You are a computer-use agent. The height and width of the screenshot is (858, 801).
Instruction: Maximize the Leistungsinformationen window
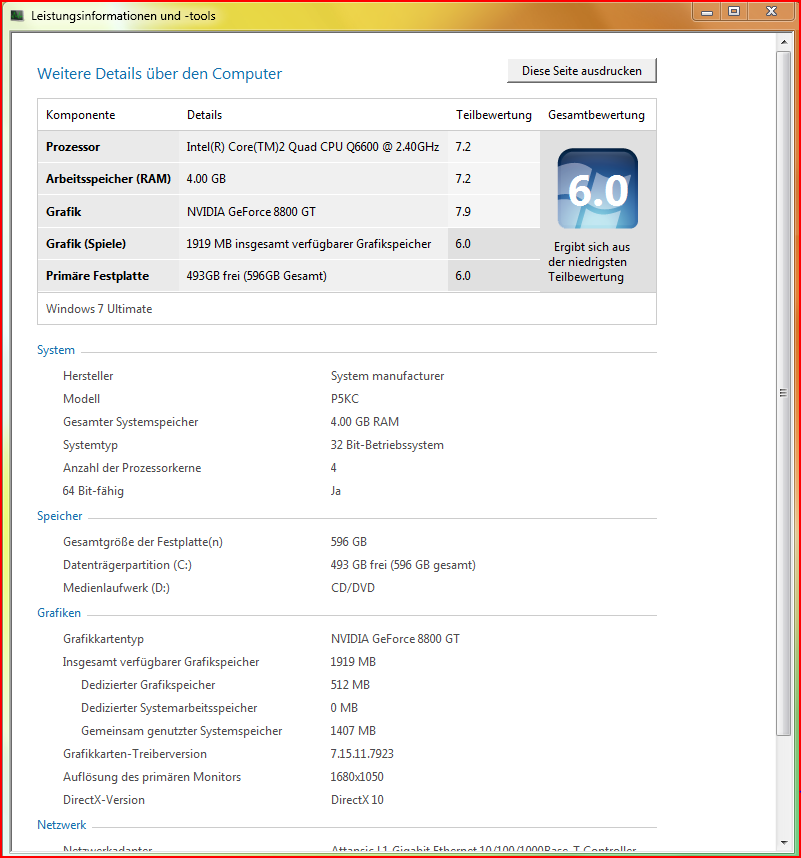[x=734, y=11]
